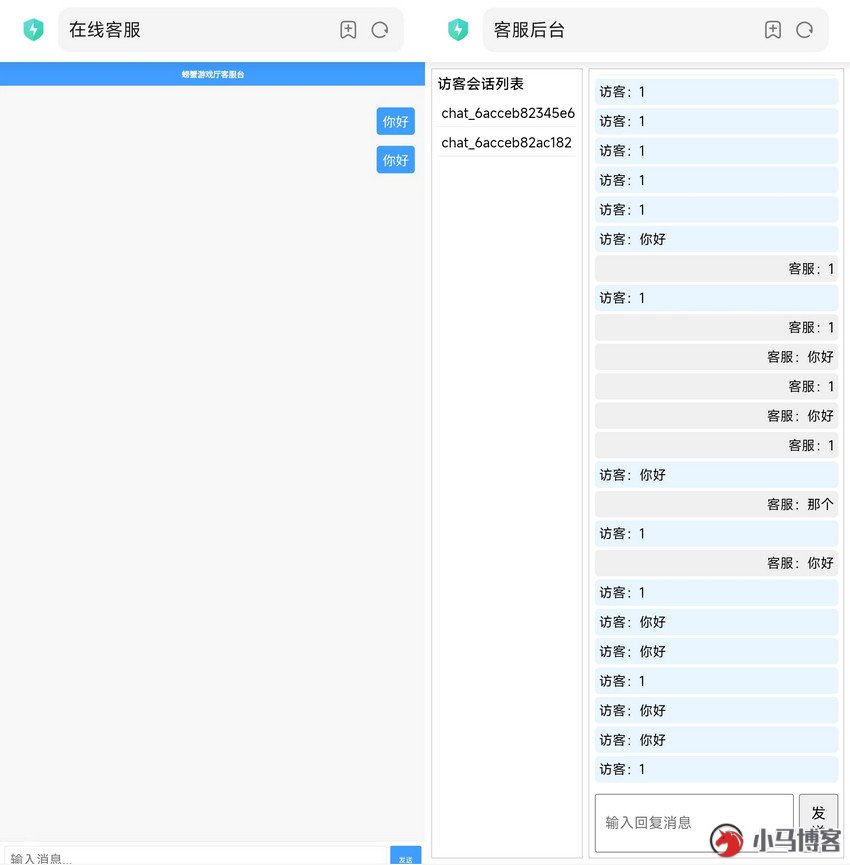Open session chat_6acceb82ac182

point(507,143)
